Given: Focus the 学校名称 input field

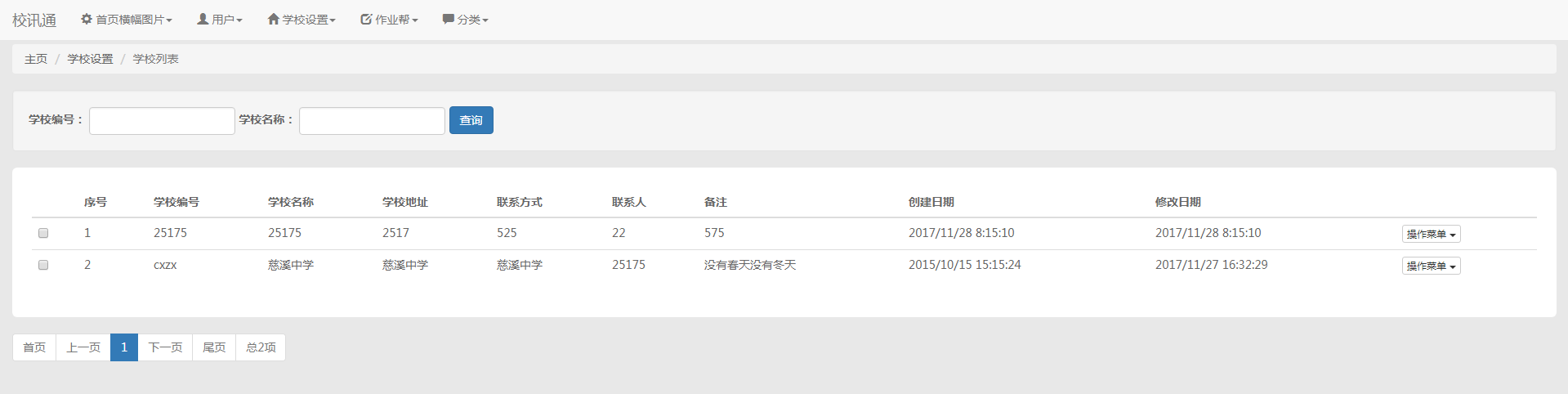Looking at the screenshot, I should [x=372, y=120].
